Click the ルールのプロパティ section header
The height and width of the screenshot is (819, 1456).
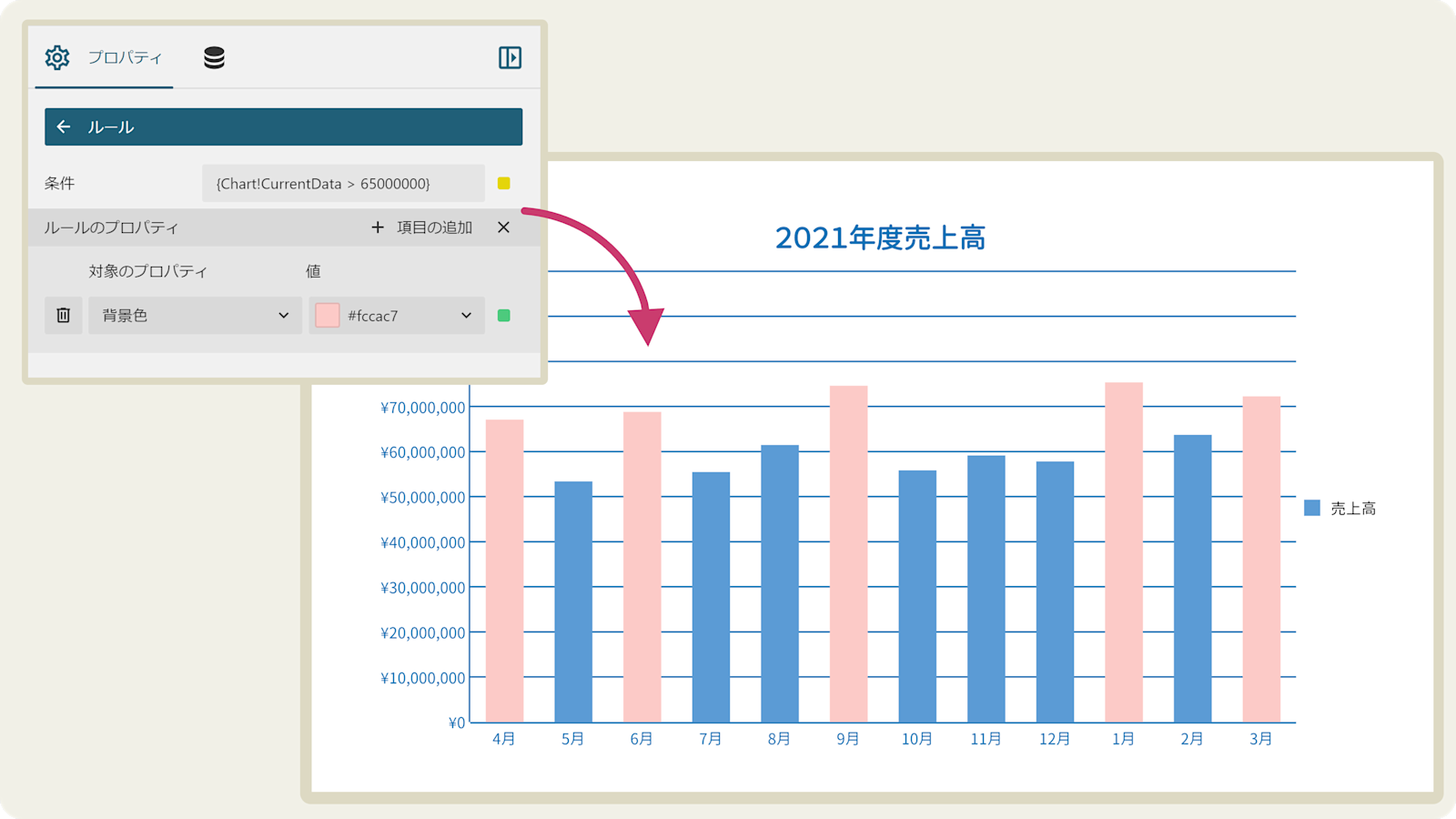pos(111,227)
